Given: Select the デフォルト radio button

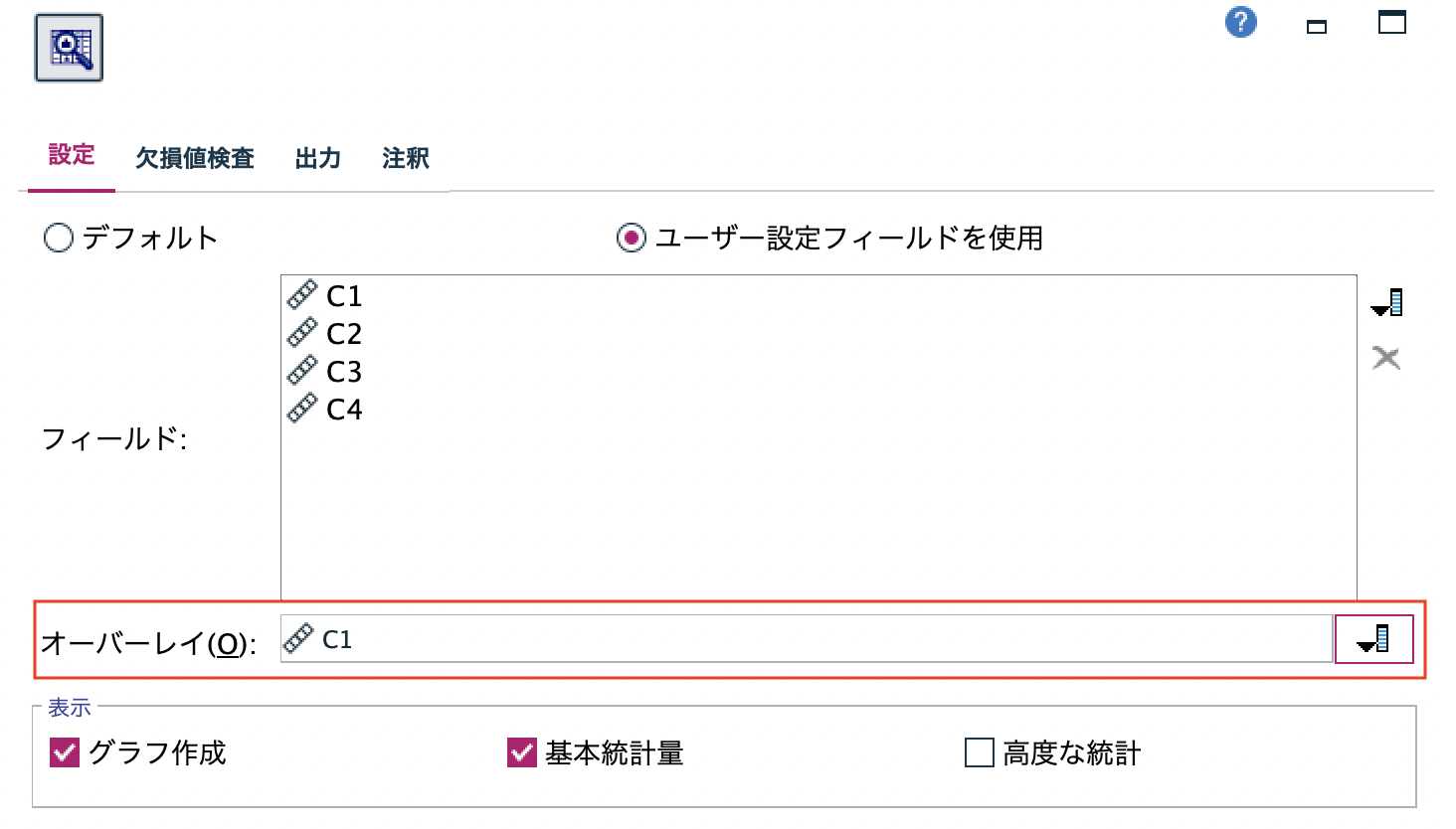Looking at the screenshot, I should click(x=59, y=238).
